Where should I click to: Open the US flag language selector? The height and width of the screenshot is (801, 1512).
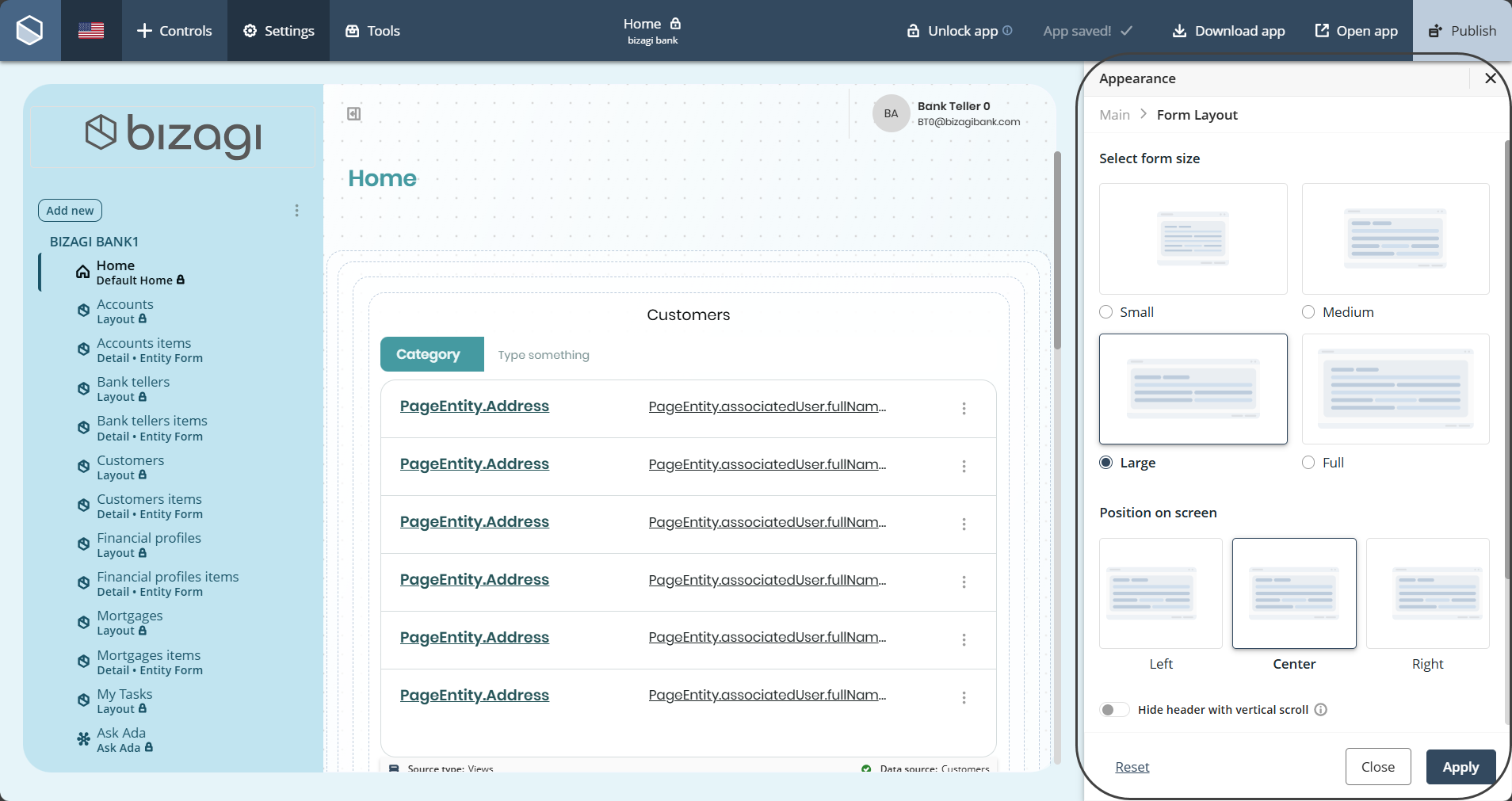(91, 31)
